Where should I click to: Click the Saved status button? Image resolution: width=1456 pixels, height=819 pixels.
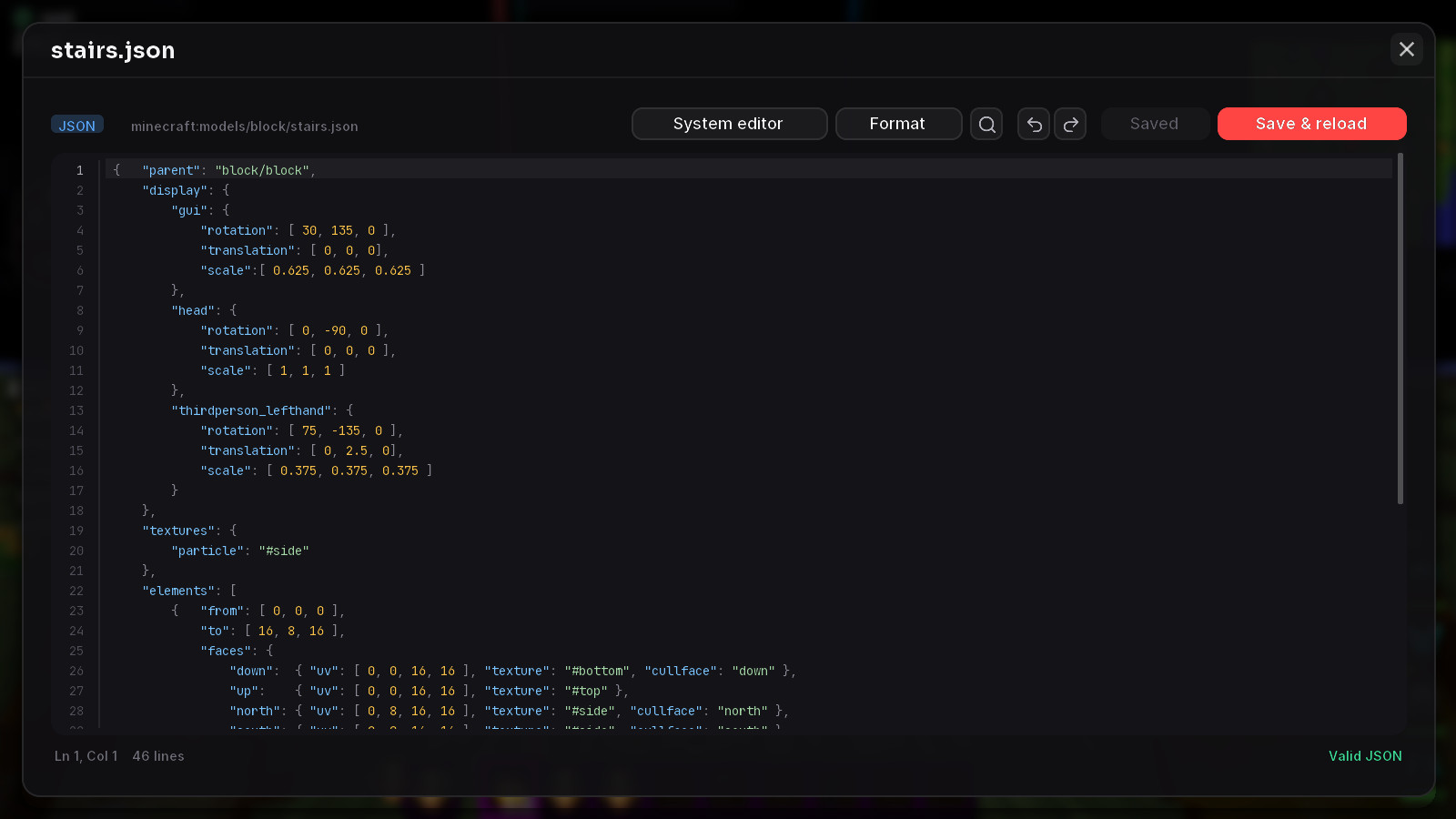[x=1155, y=124]
